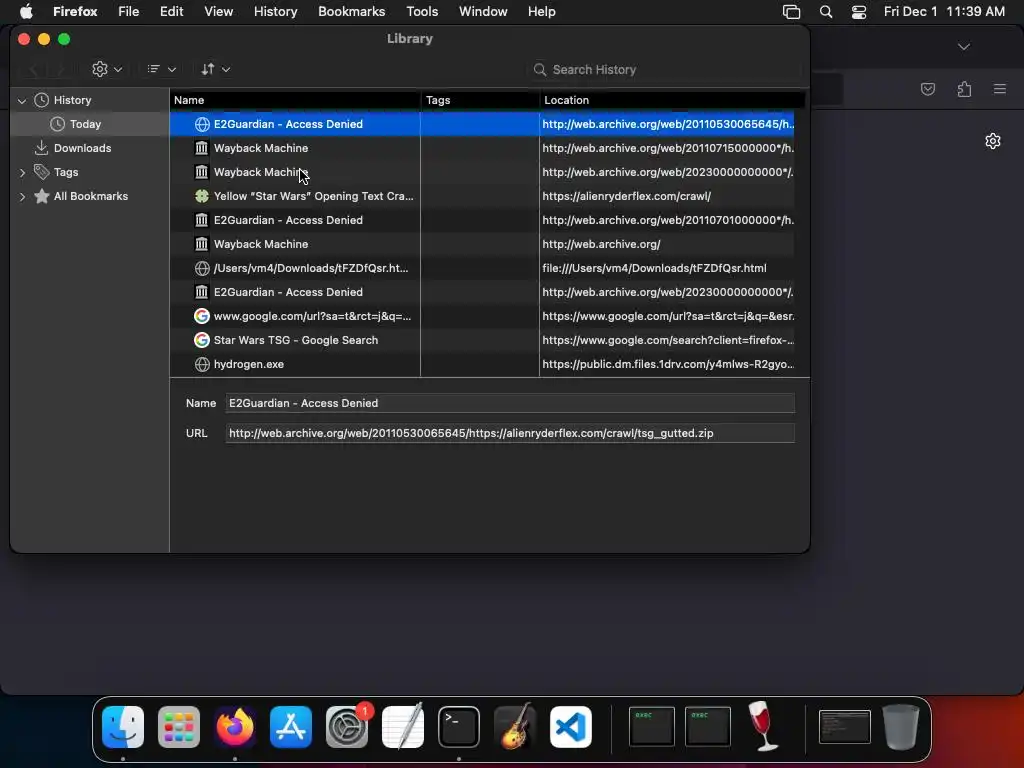Open the Help menu
This screenshot has width=1024, height=768.
pos(542,12)
